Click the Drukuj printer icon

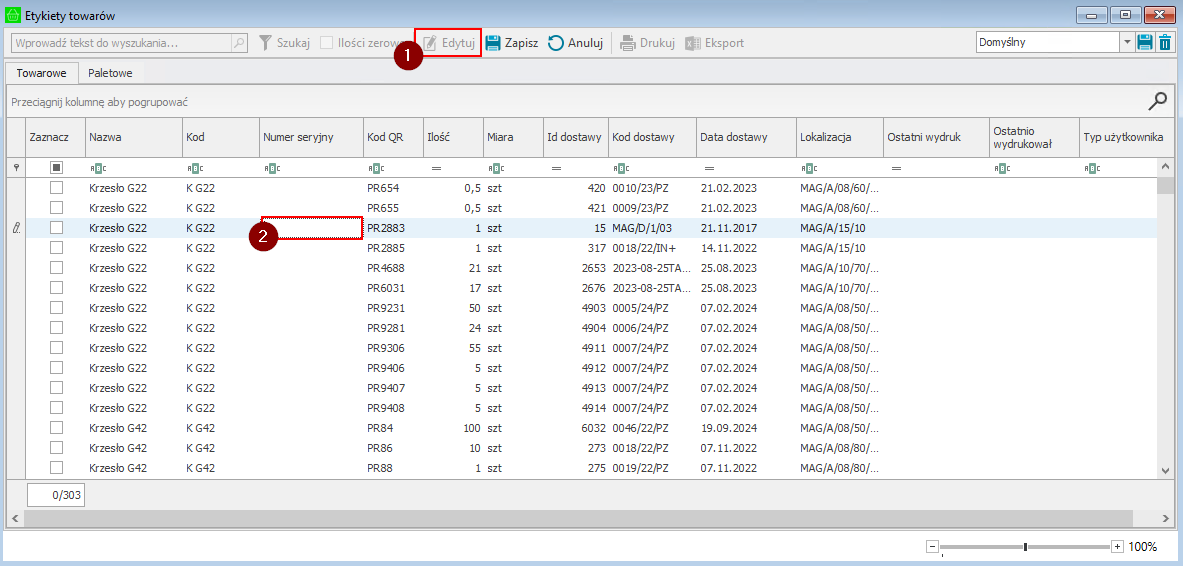(627, 43)
